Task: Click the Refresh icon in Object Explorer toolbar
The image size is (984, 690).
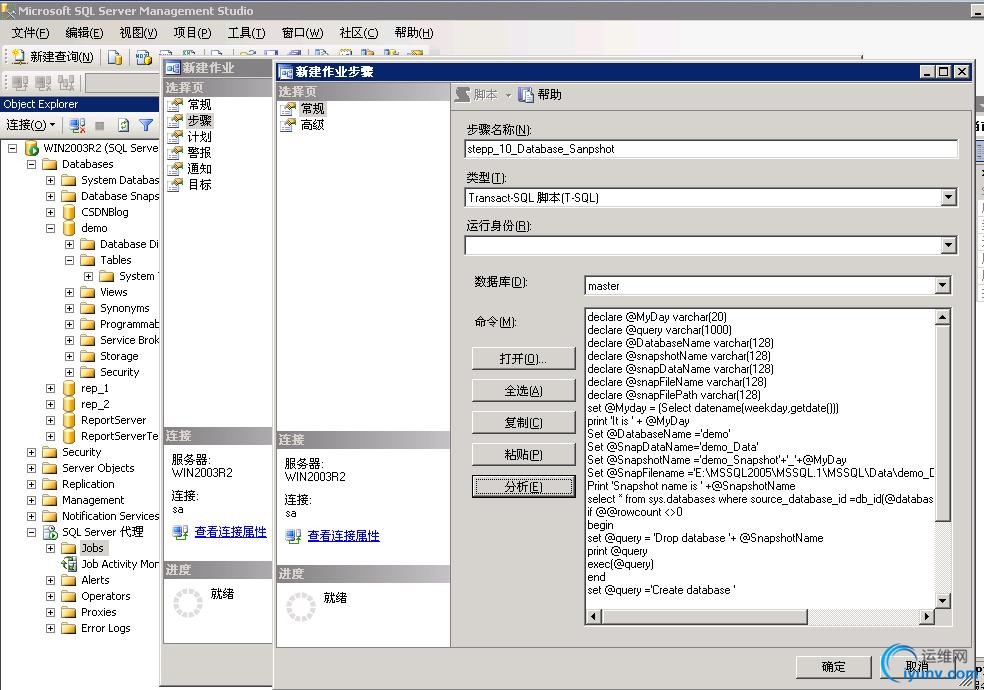Action: [x=124, y=125]
